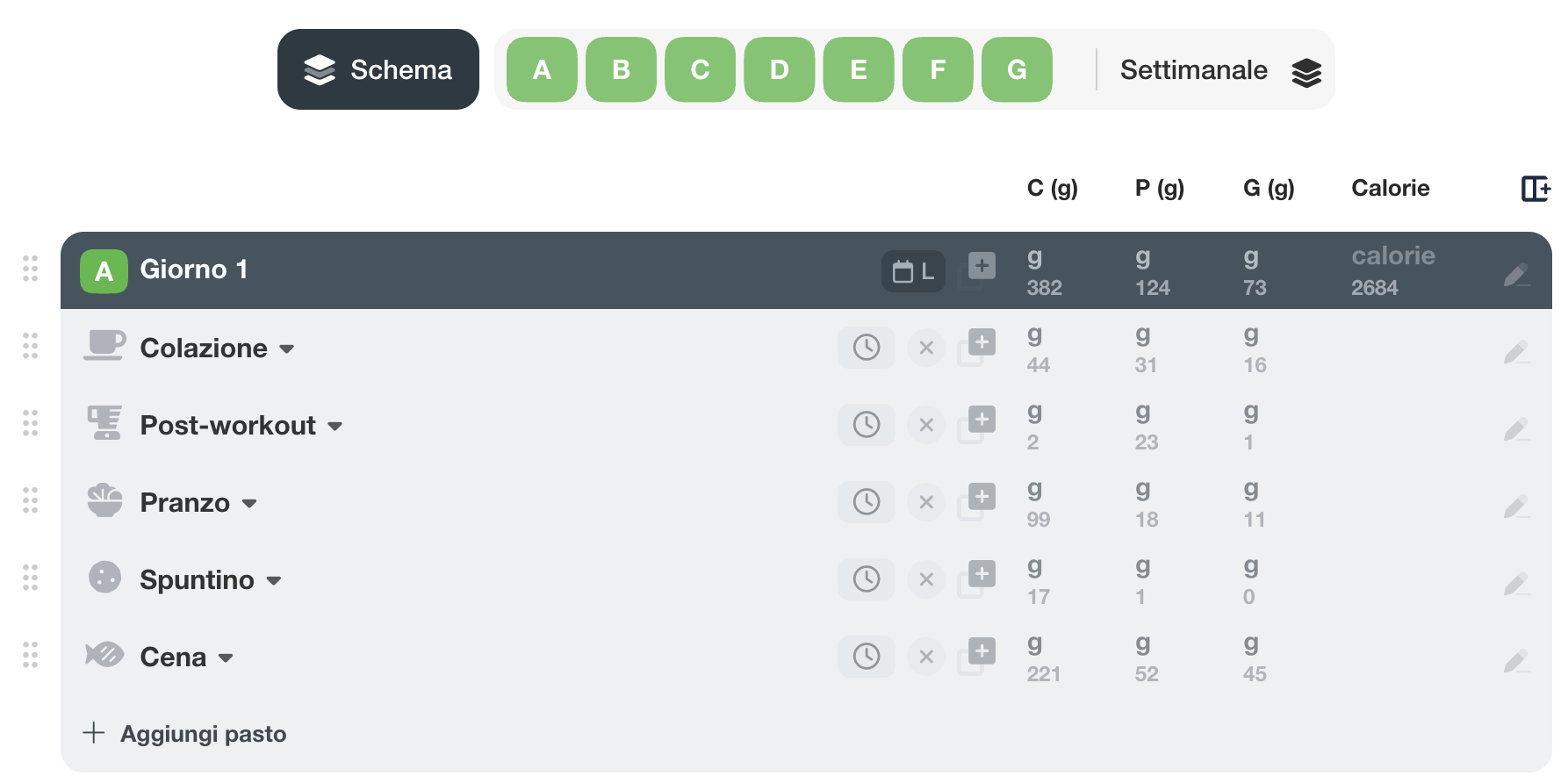Image resolution: width=1568 pixels, height=776 pixels.
Task: Expand the Post-workout dropdown arrow
Action: point(334,427)
